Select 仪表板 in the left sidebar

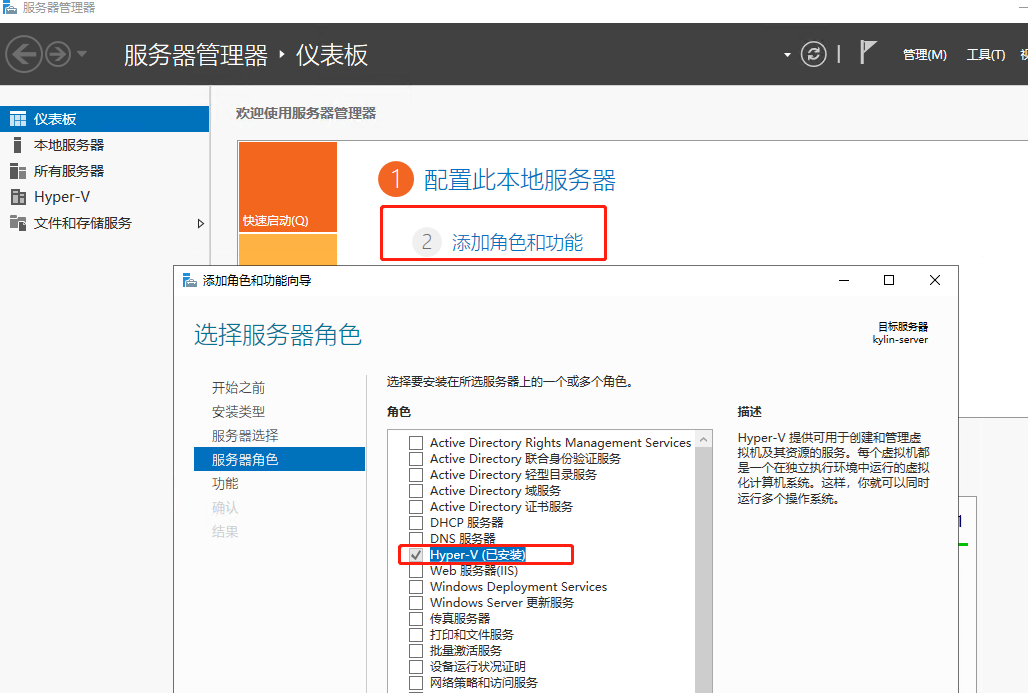tap(105, 119)
